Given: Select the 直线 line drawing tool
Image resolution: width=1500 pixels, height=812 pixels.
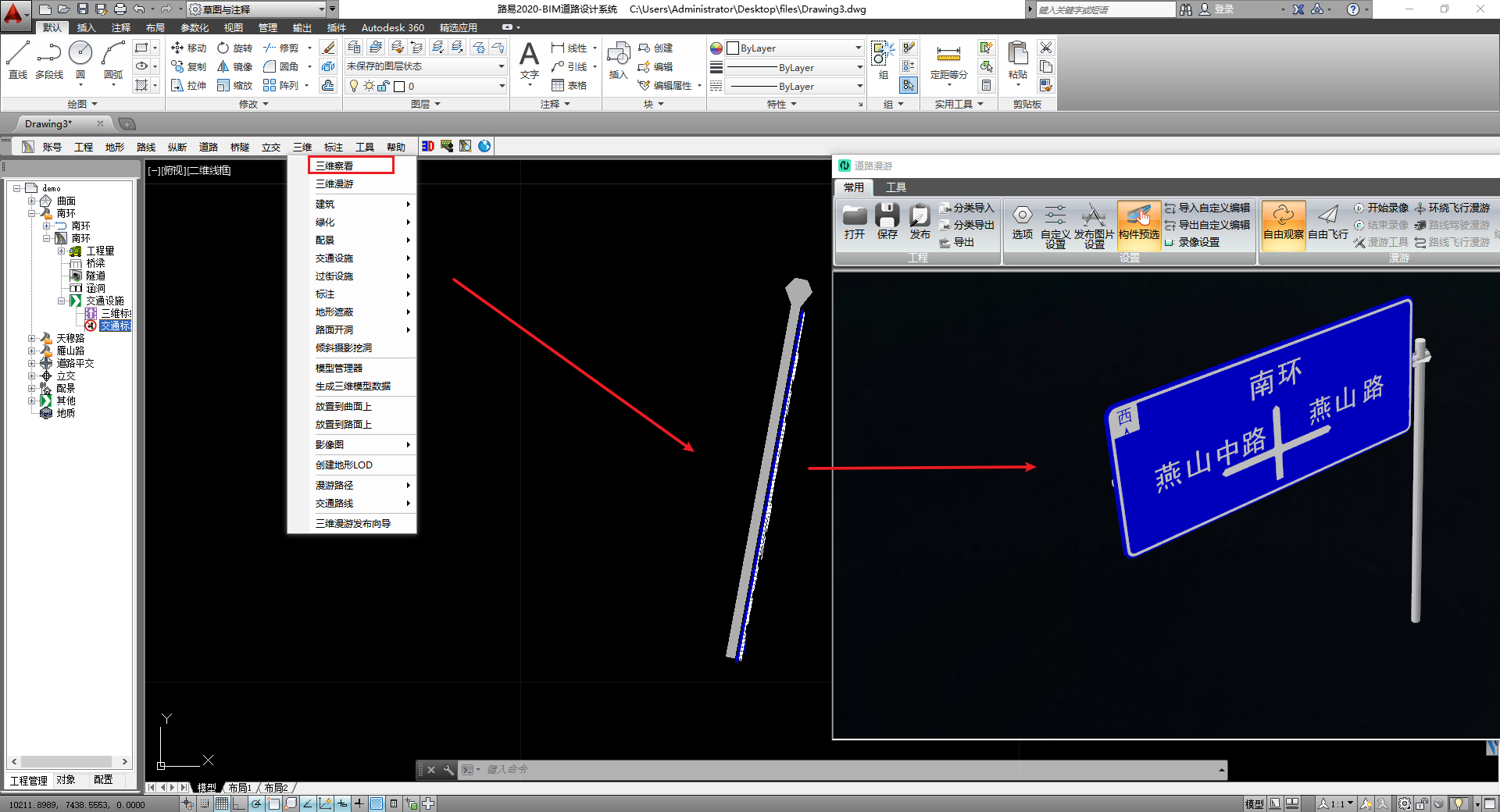Looking at the screenshot, I should pos(17,60).
